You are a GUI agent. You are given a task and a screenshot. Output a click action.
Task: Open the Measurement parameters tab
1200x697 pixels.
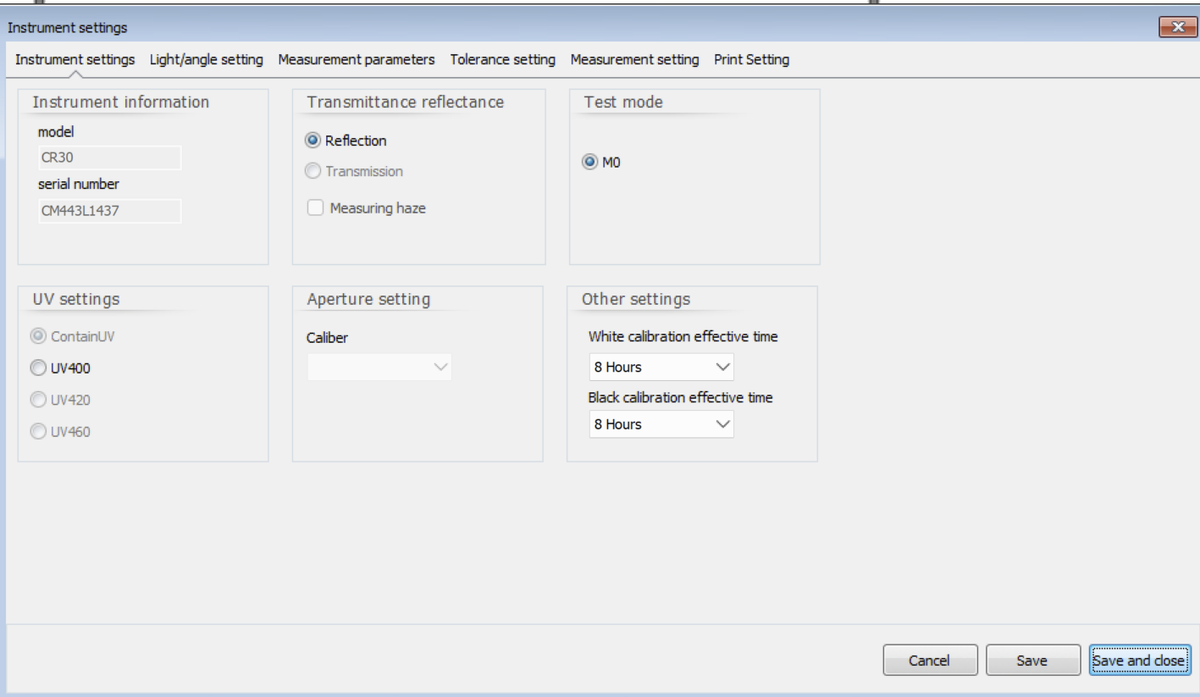tap(356, 60)
